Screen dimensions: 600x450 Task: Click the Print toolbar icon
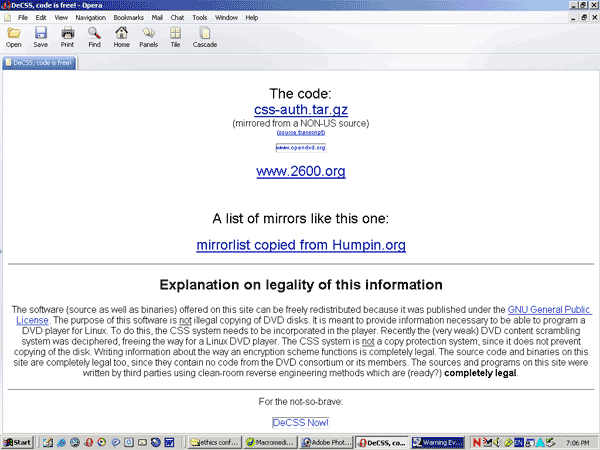click(x=67, y=33)
